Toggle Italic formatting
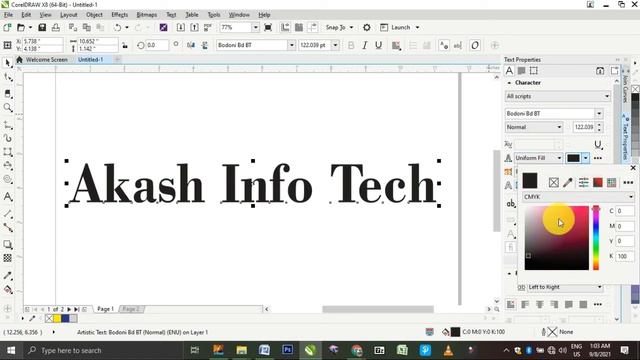 (364, 45)
